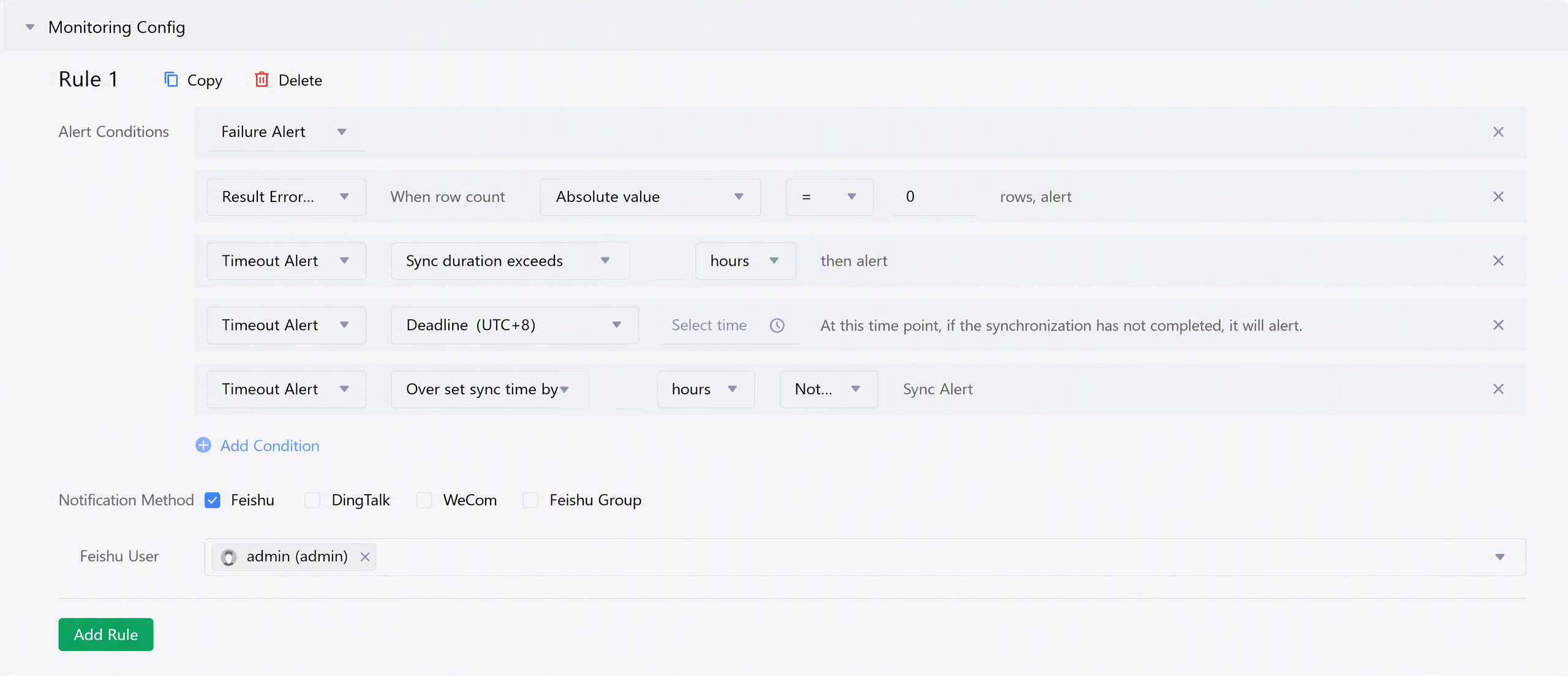Open the Over set sync time by dropdown
The image size is (1568, 676).
click(x=489, y=389)
